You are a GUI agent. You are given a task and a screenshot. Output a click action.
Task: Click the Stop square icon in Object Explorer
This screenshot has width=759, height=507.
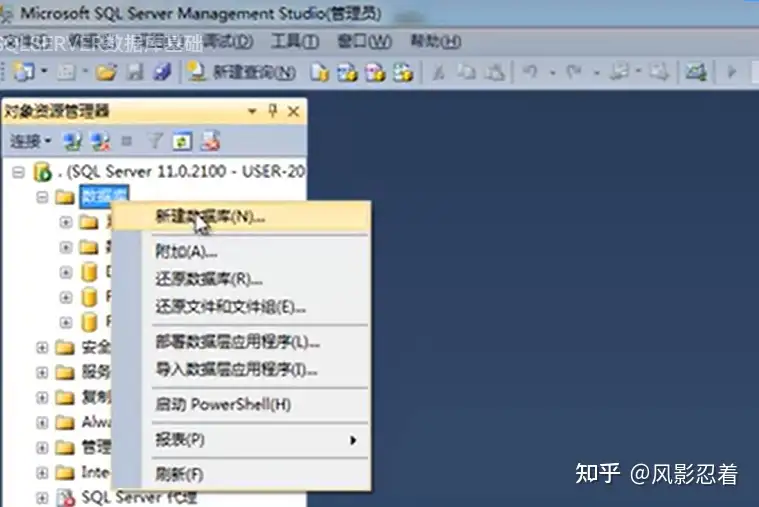point(127,141)
